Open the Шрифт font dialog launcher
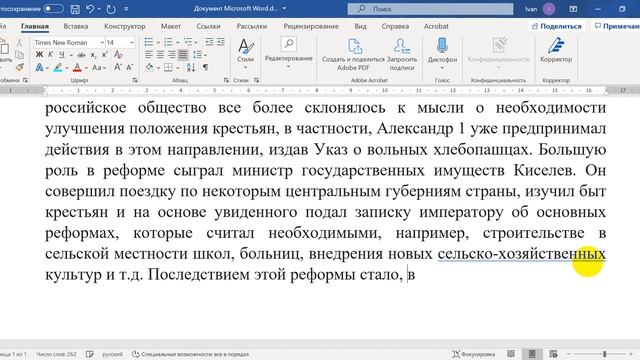 point(135,80)
